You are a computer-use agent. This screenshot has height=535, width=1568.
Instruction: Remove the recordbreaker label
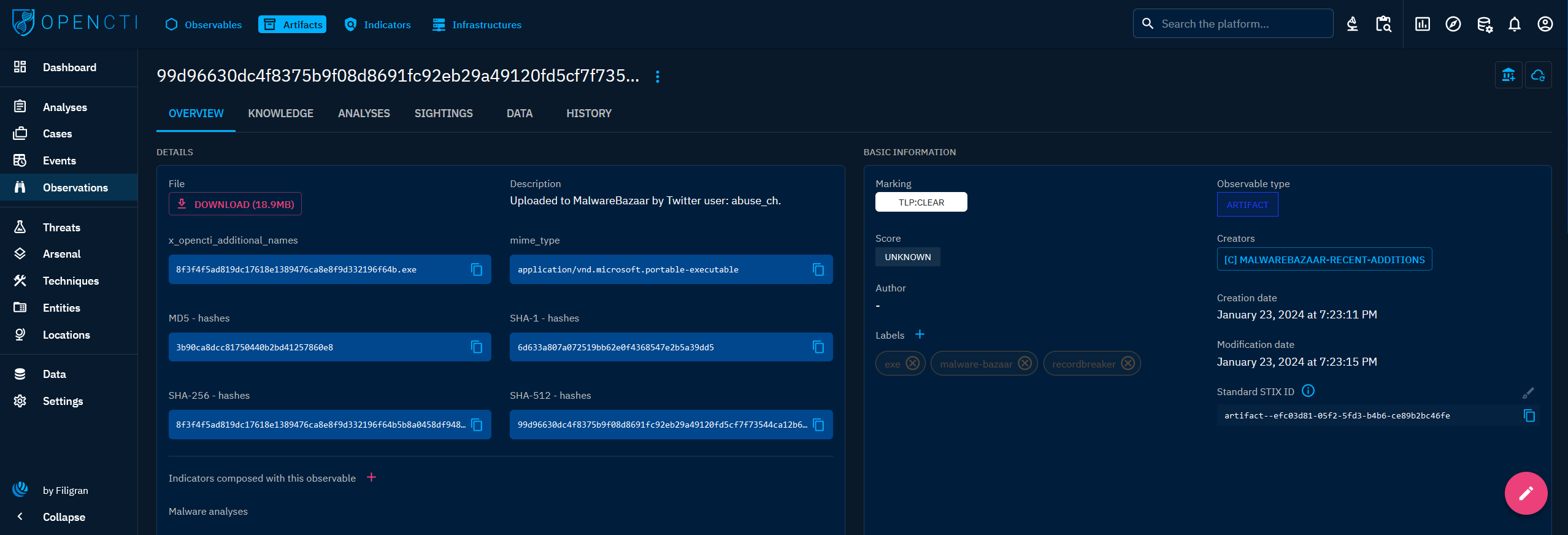(1128, 364)
